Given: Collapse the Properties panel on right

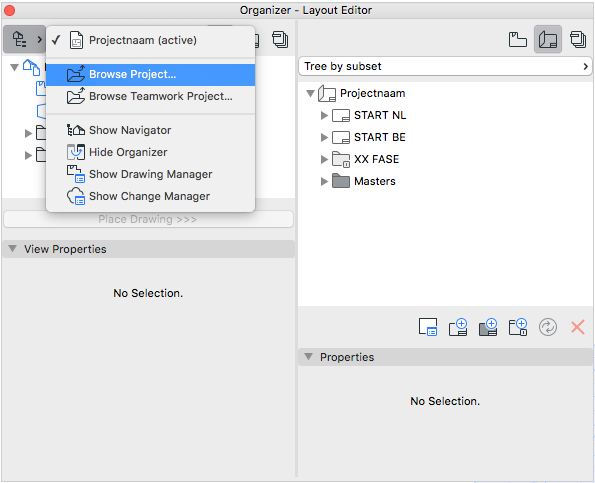Looking at the screenshot, I should 309,357.
